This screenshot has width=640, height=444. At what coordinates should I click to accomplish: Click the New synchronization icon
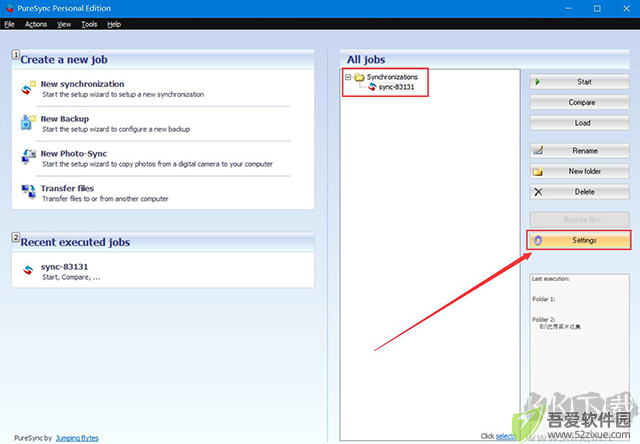29,88
